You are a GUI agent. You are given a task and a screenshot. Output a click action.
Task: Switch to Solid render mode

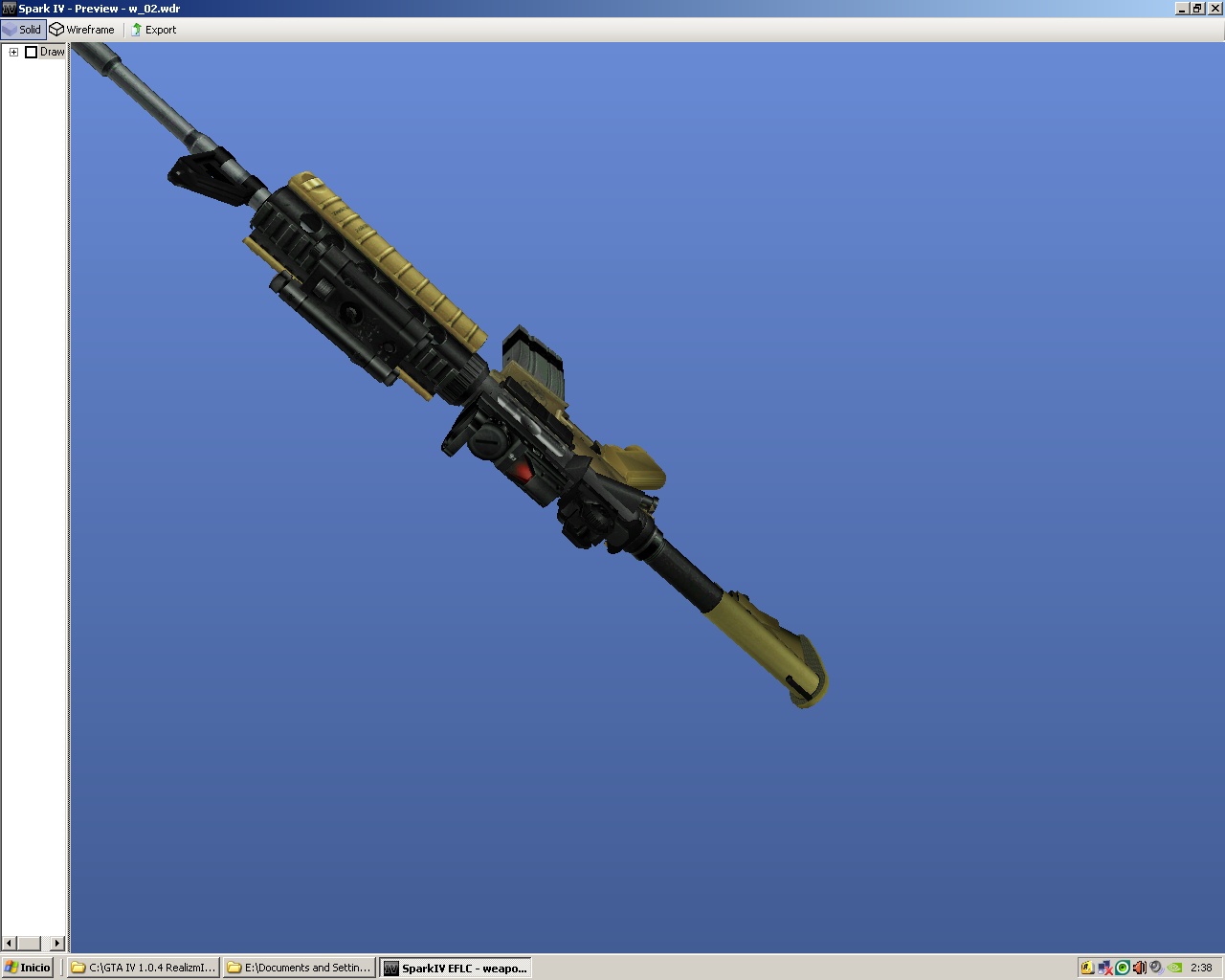[22, 30]
